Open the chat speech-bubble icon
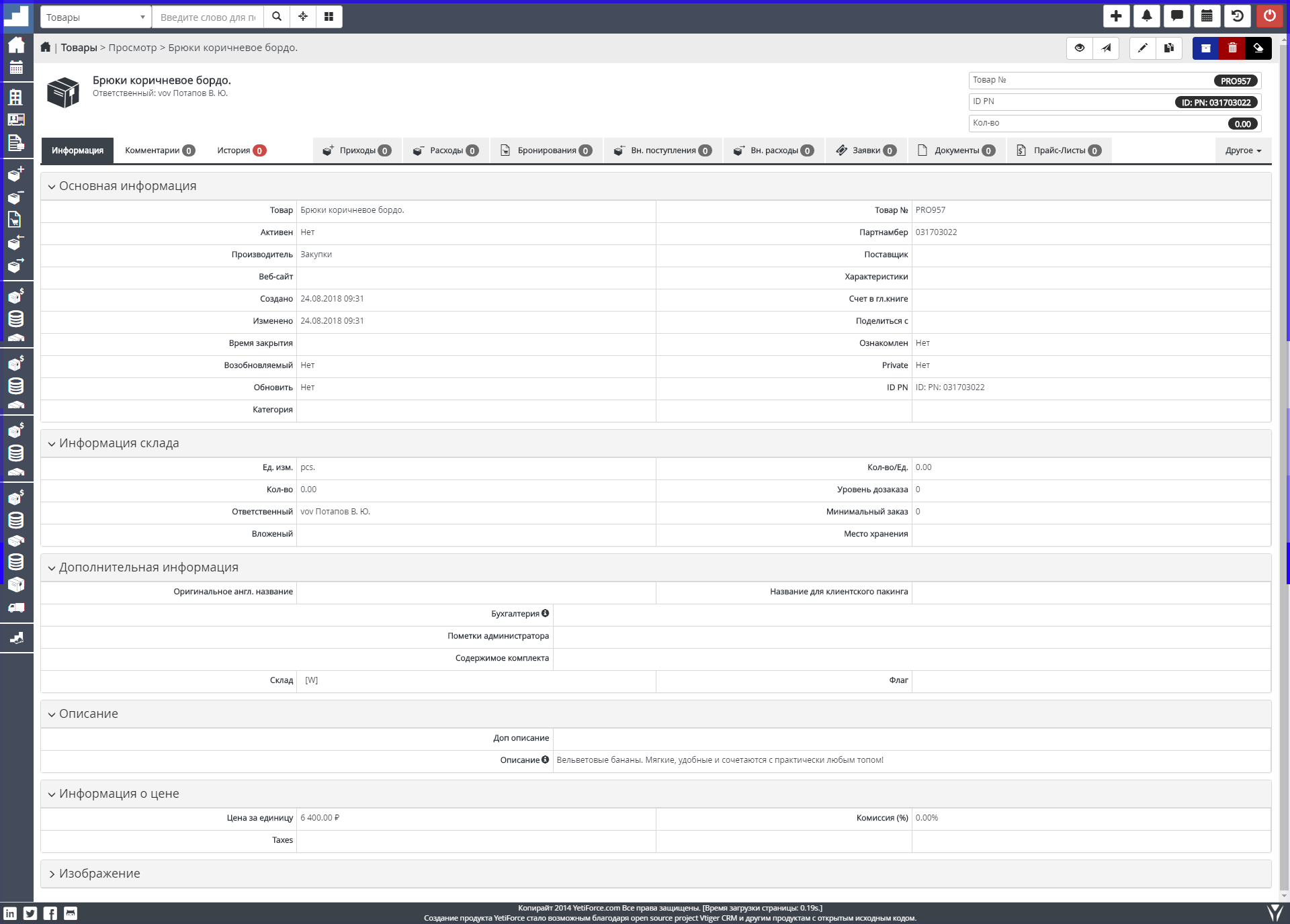Image resolution: width=1290 pixels, height=924 pixels. click(x=1176, y=16)
